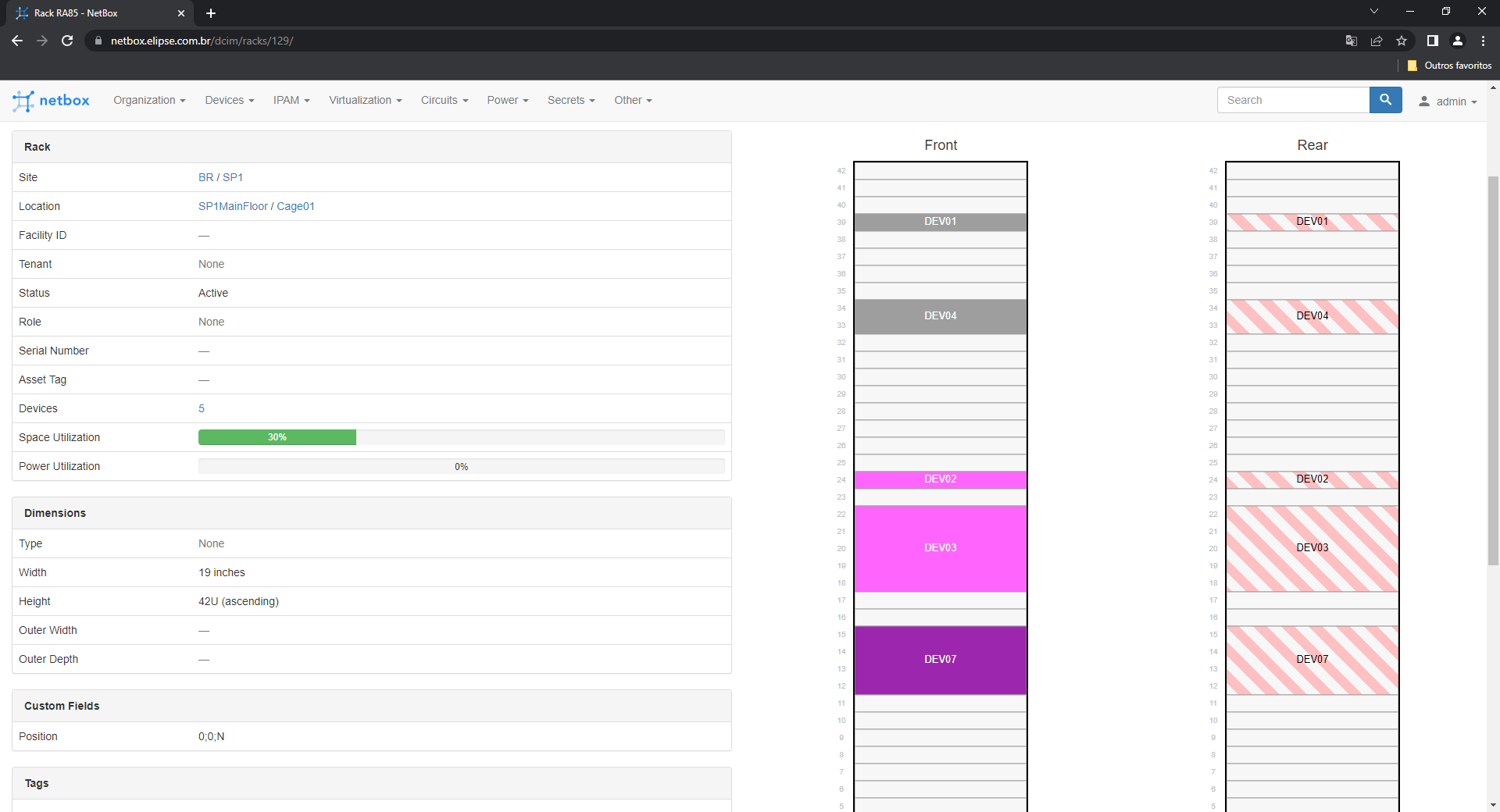Click the scrollbar down arrow
The height and width of the screenshot is (812, 1500).
pos(1493,805)
